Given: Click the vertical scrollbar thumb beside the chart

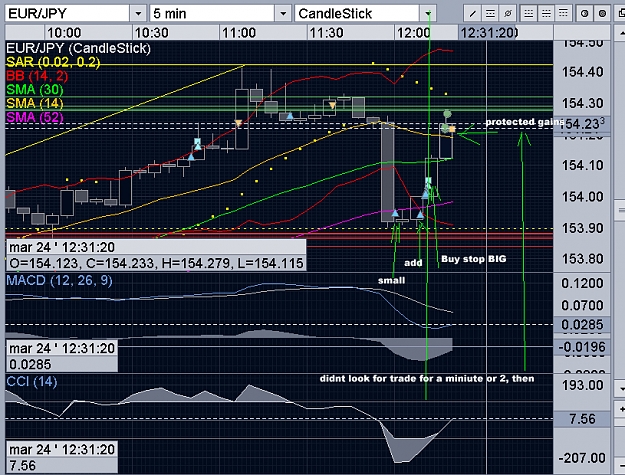Looking at the screenshot, I should tap(620, 210).
